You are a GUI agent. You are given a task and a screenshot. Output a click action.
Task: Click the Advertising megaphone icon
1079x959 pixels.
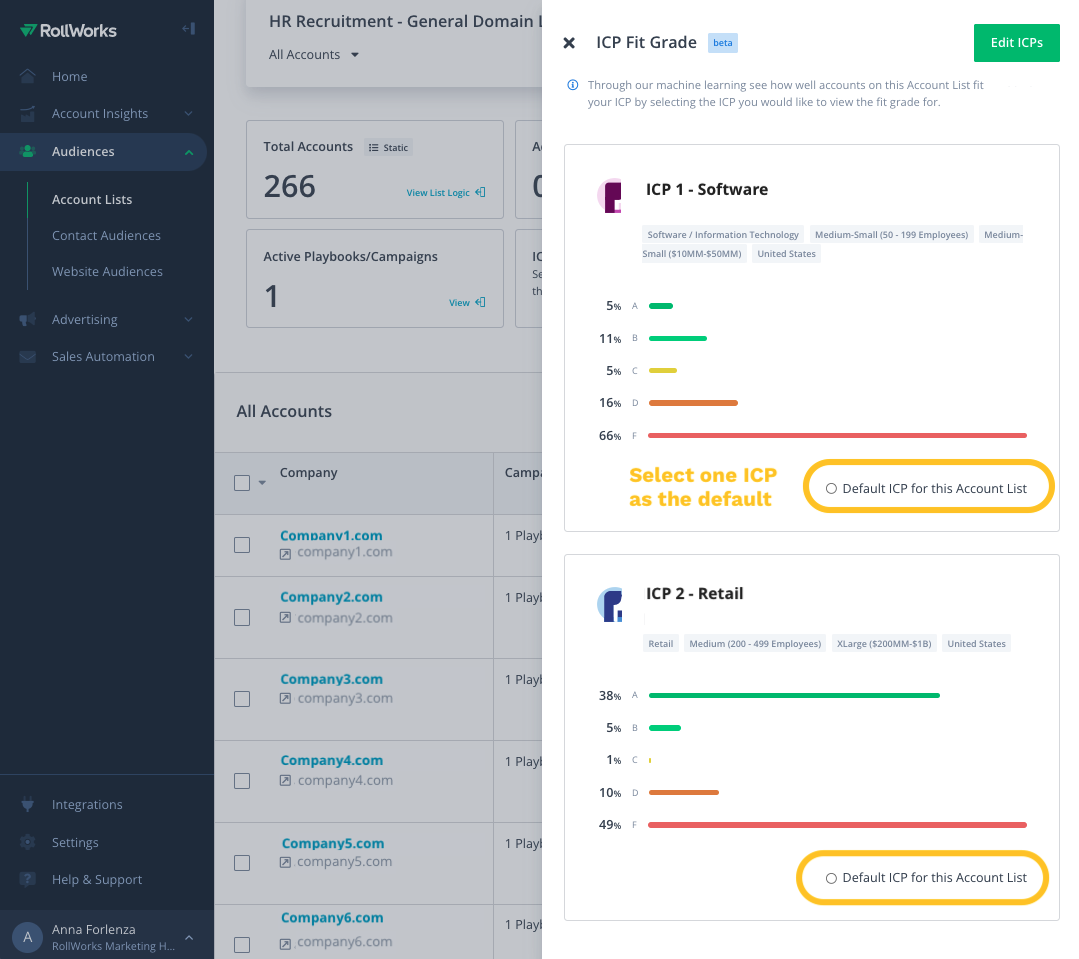pyautogui.click(x=26, y=319)
